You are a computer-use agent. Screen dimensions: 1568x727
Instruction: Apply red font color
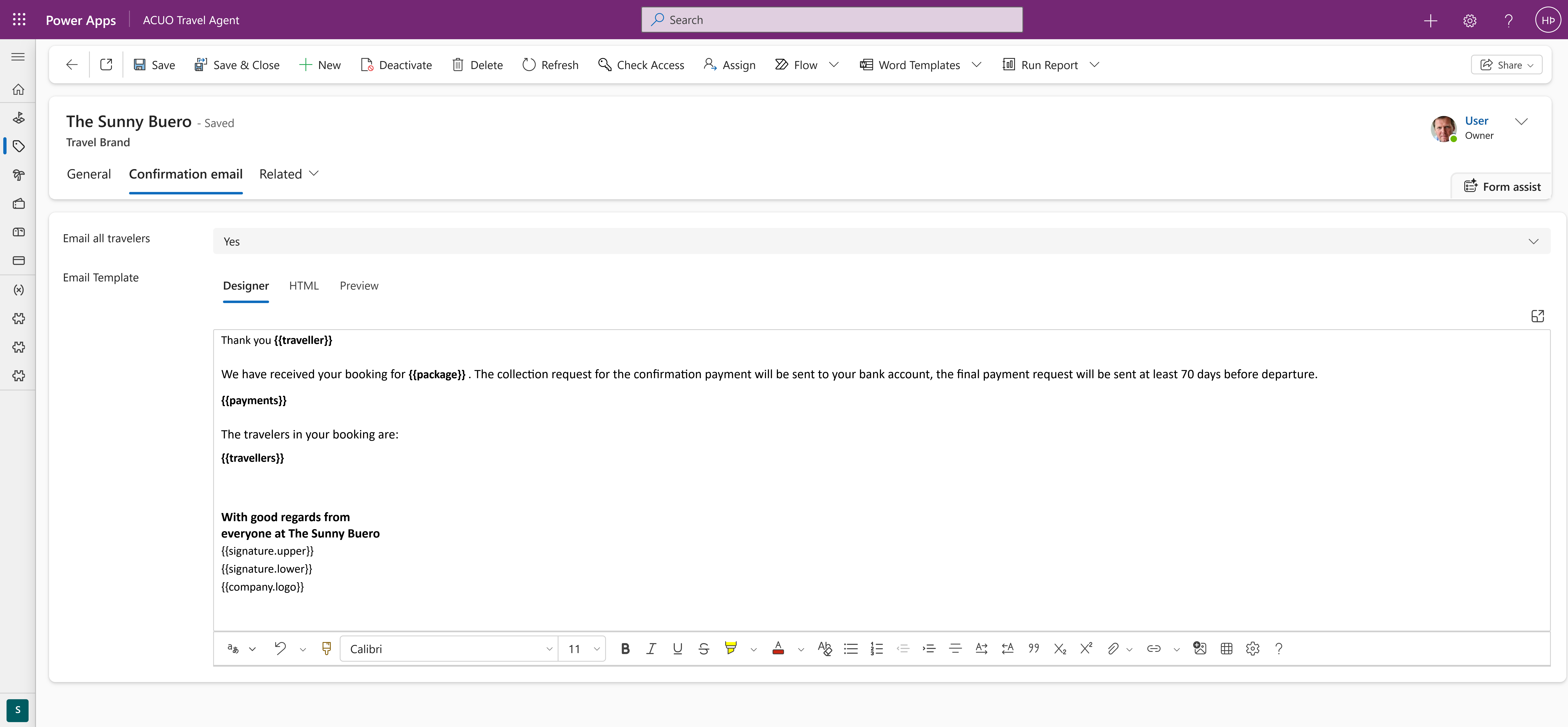pos(778,648)
